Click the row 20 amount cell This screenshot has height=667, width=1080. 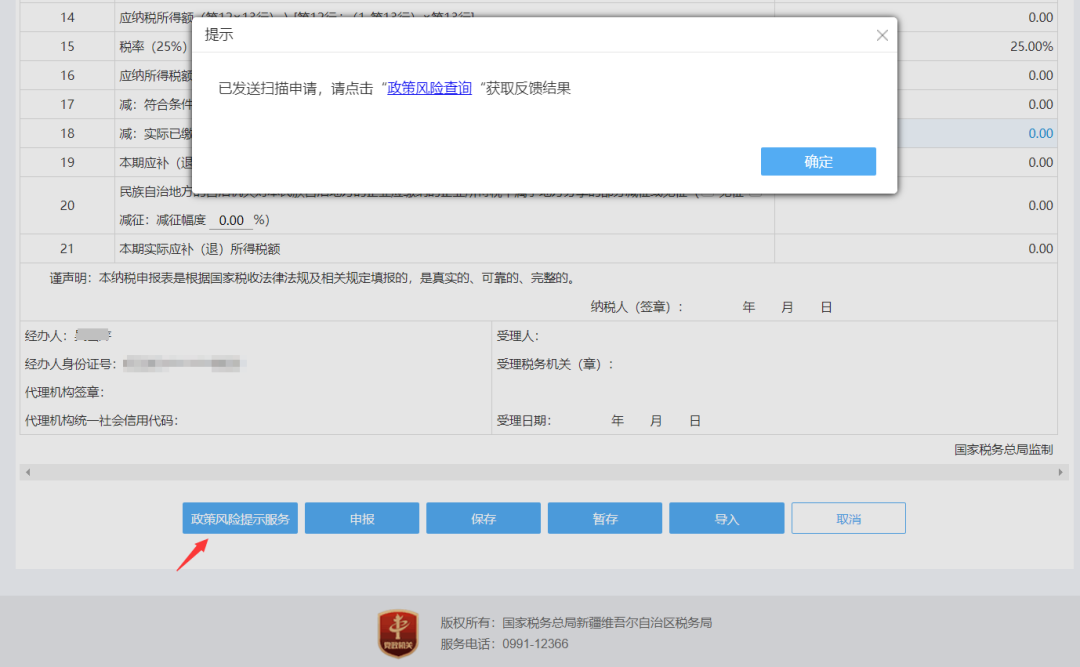(x=916, y=205)
